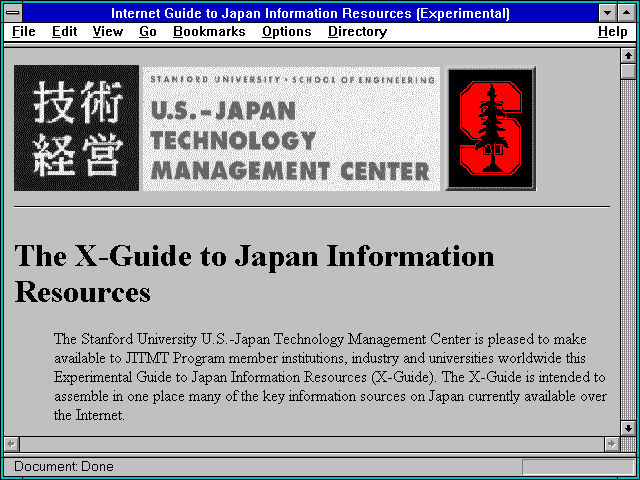Open the Edit menu
This screenshot has height=480, width=640.
click(64, 31)
